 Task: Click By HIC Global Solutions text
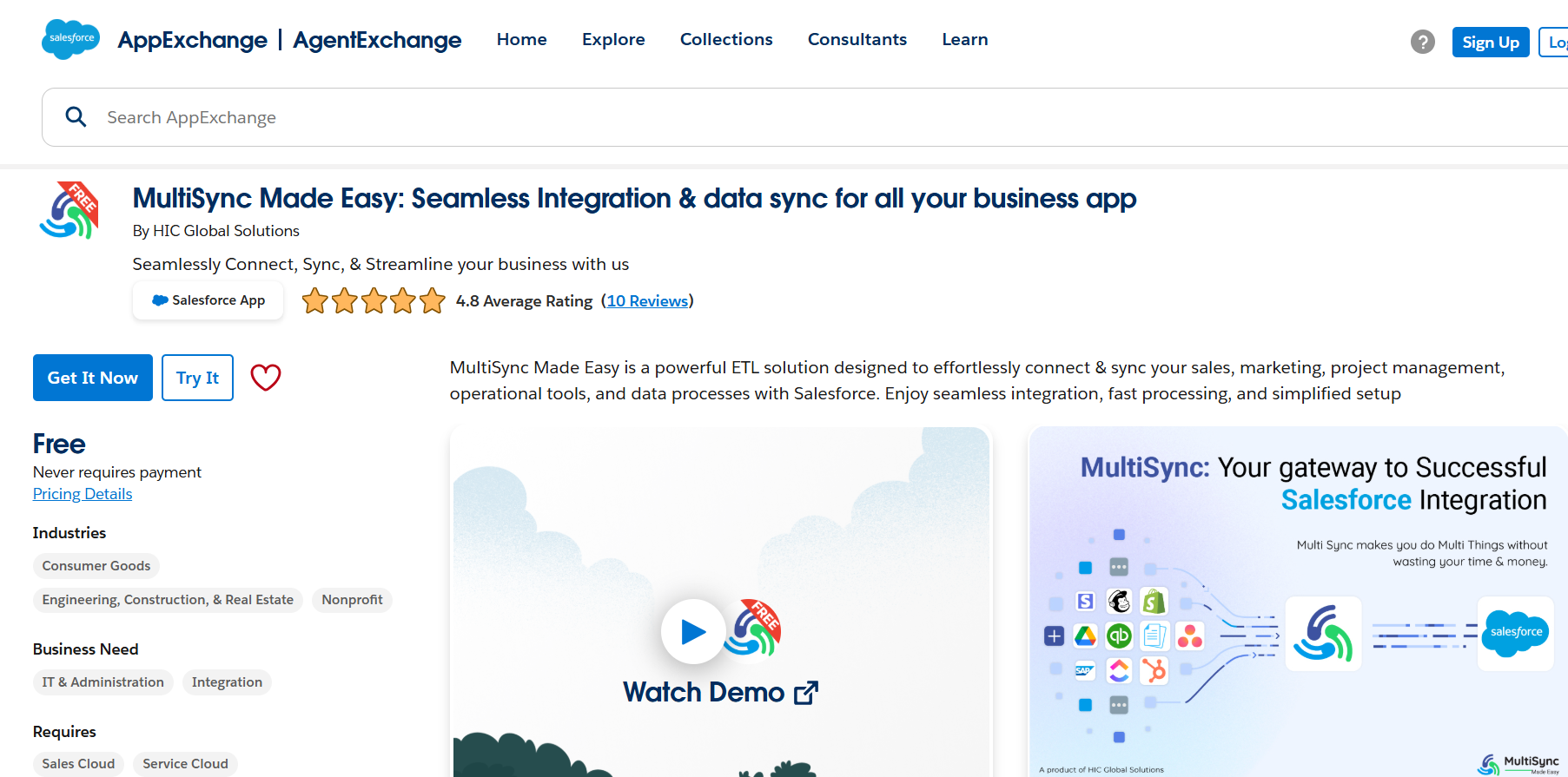216,231
